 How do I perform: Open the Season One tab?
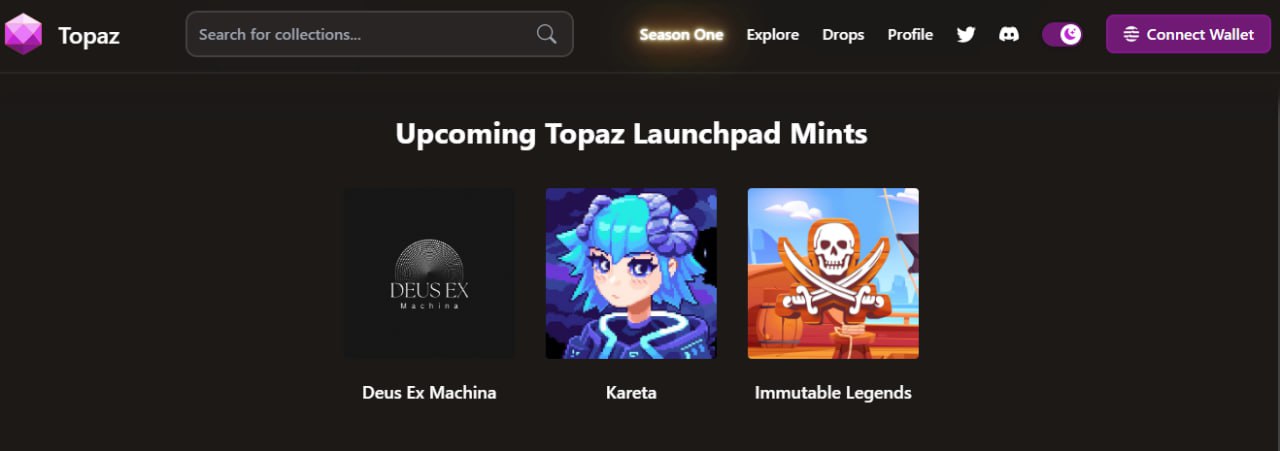point(681,34)
